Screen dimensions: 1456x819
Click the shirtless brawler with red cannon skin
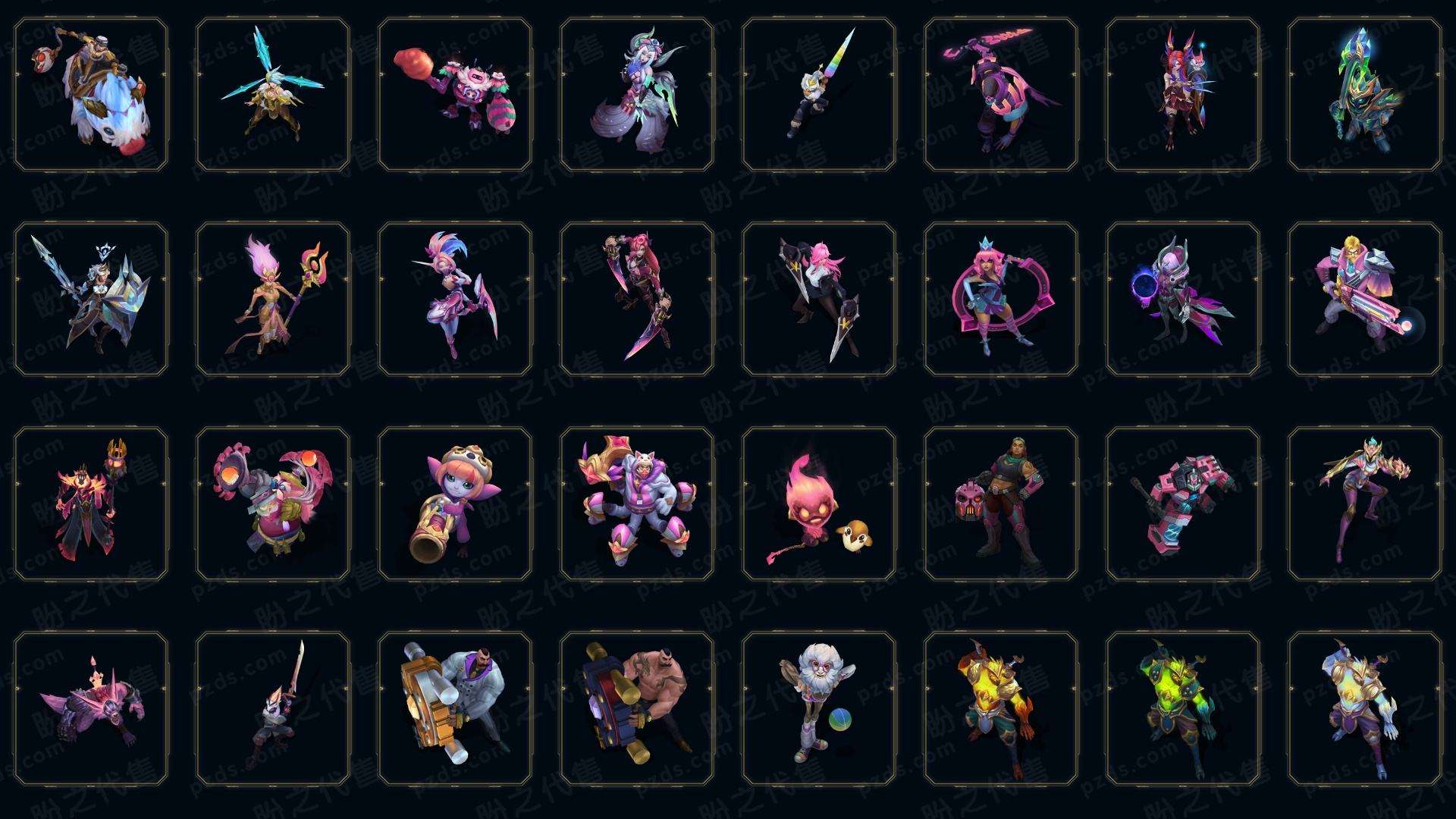point(637,708)
